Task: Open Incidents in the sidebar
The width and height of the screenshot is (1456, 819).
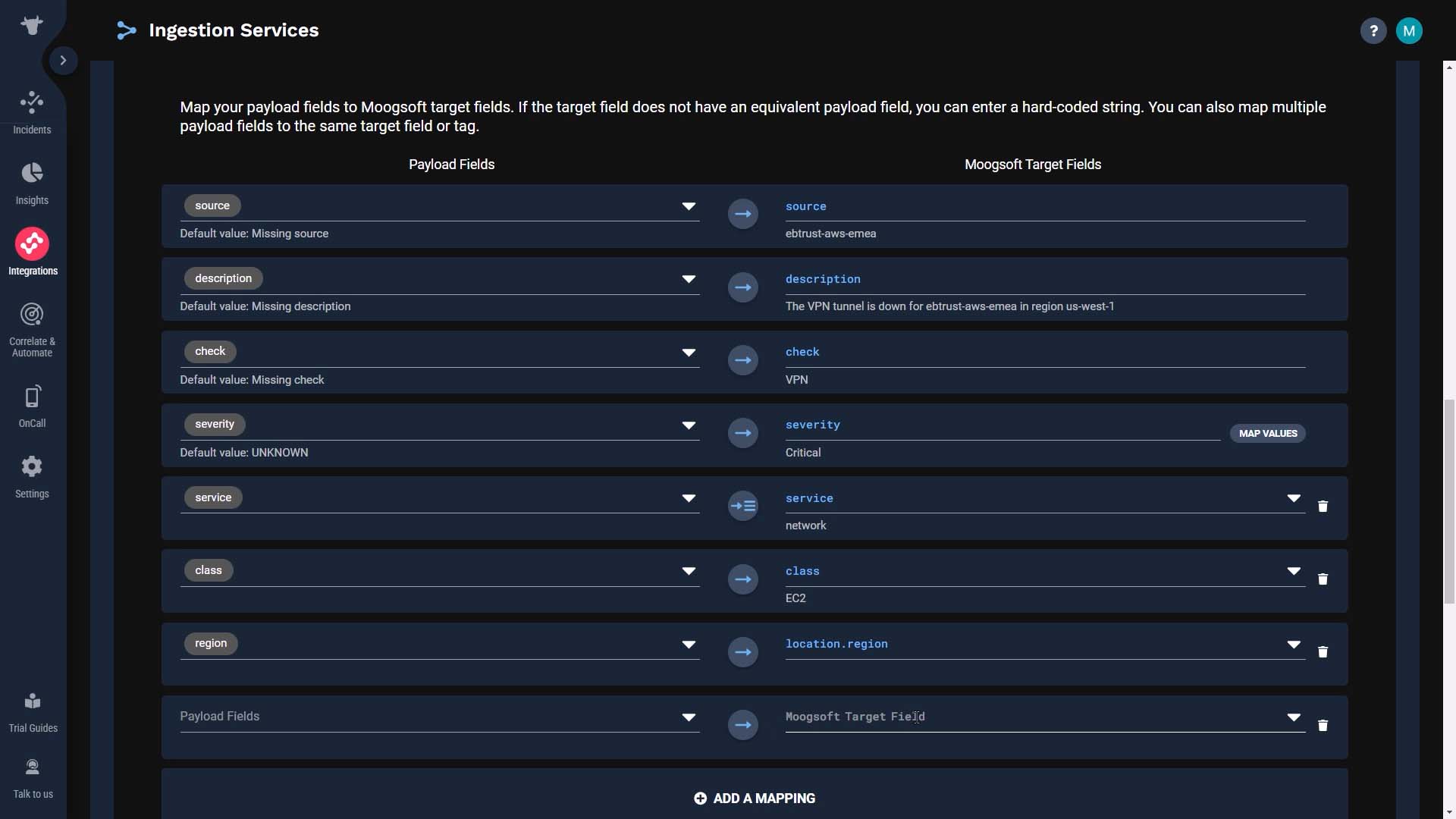Action: pos(32,113)
